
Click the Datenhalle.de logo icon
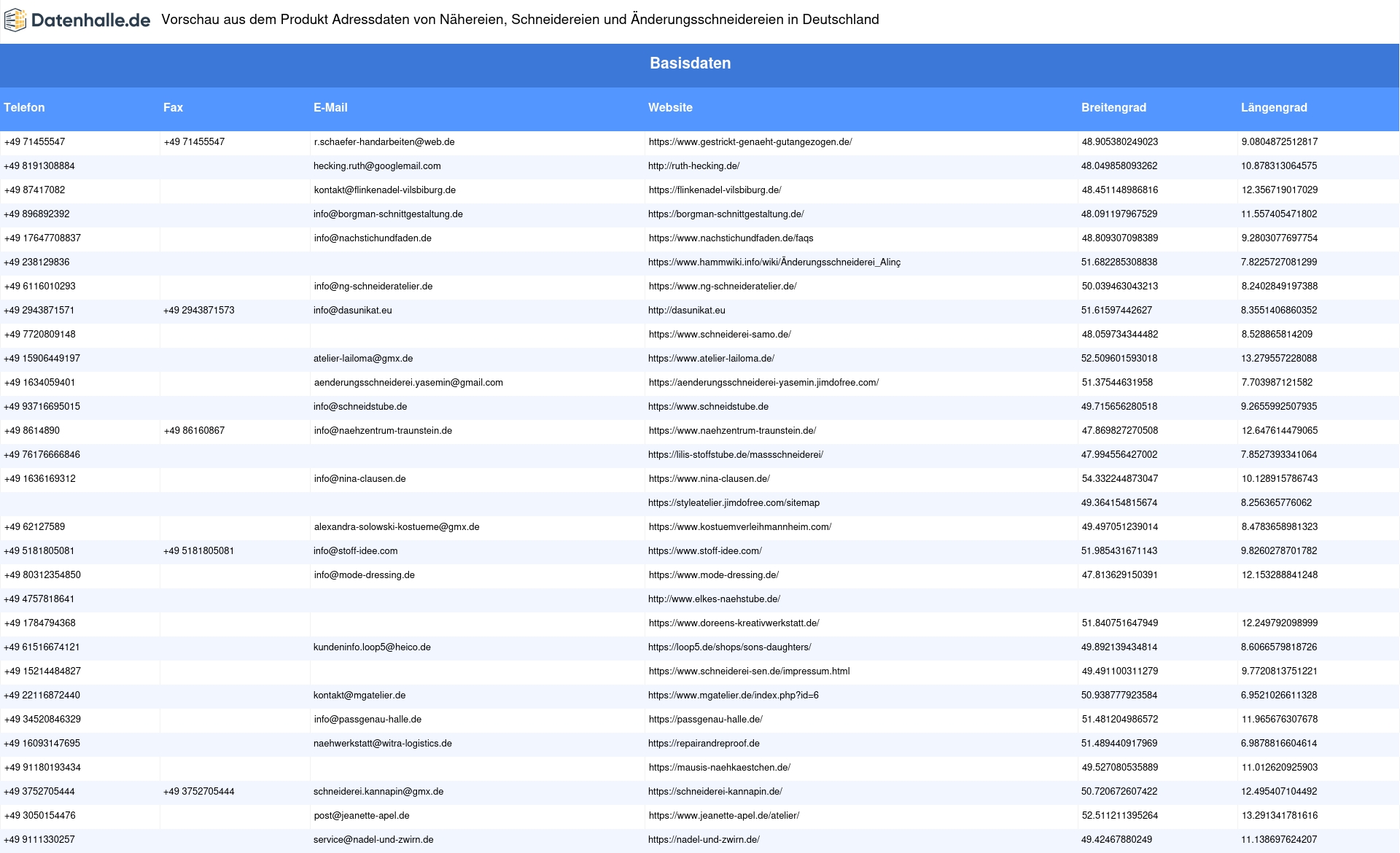point(15,20)
